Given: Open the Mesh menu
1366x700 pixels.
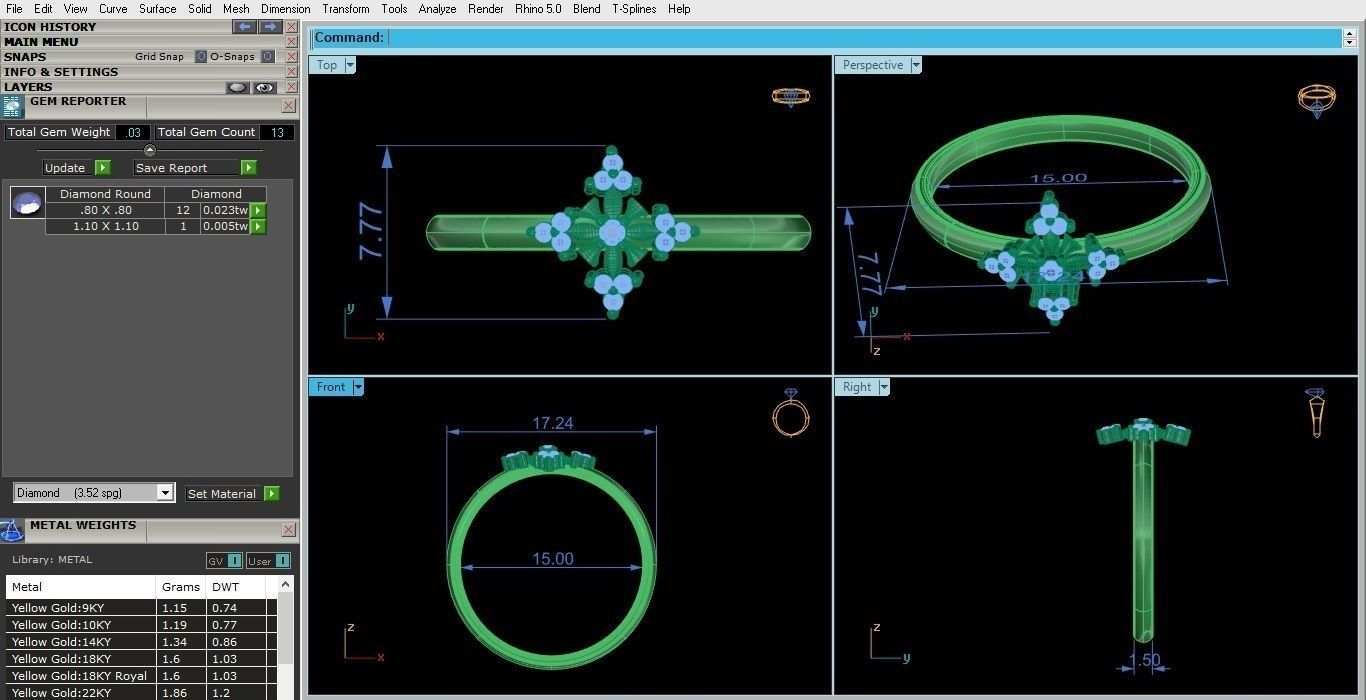Looking at the screenshot, I should pyautogui.click(x=236, y=9).
